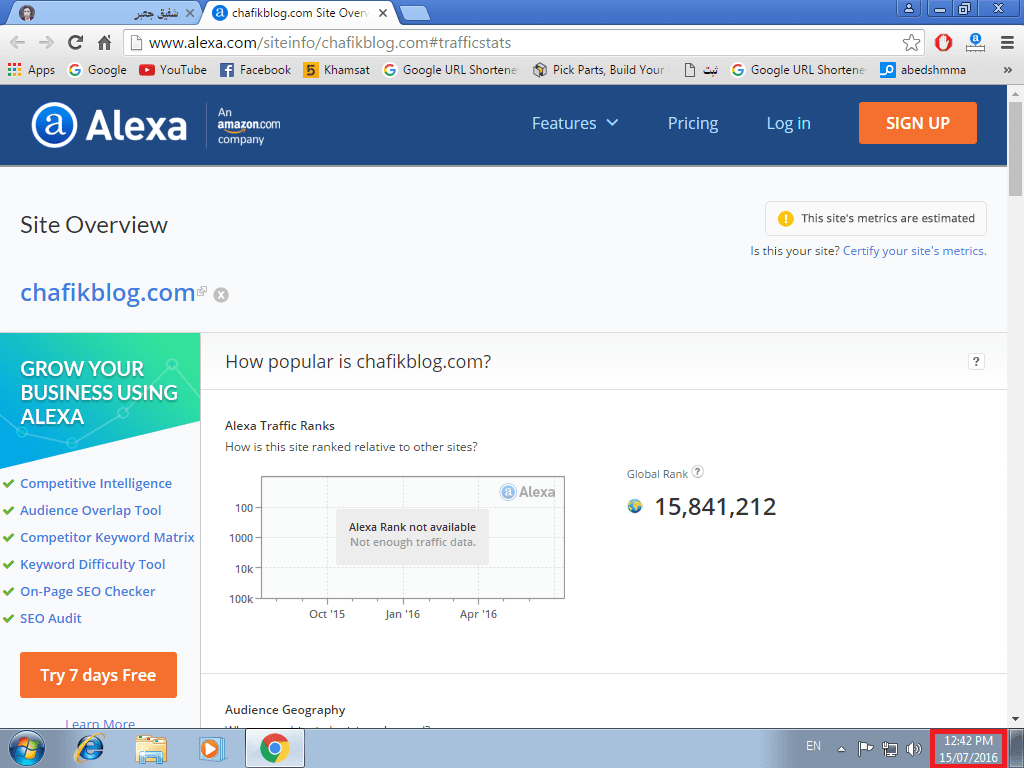Screen dimensions: 1024x768
Task: Open the Pick Parts, Build Your bookmark
Action: pos(600,70)
